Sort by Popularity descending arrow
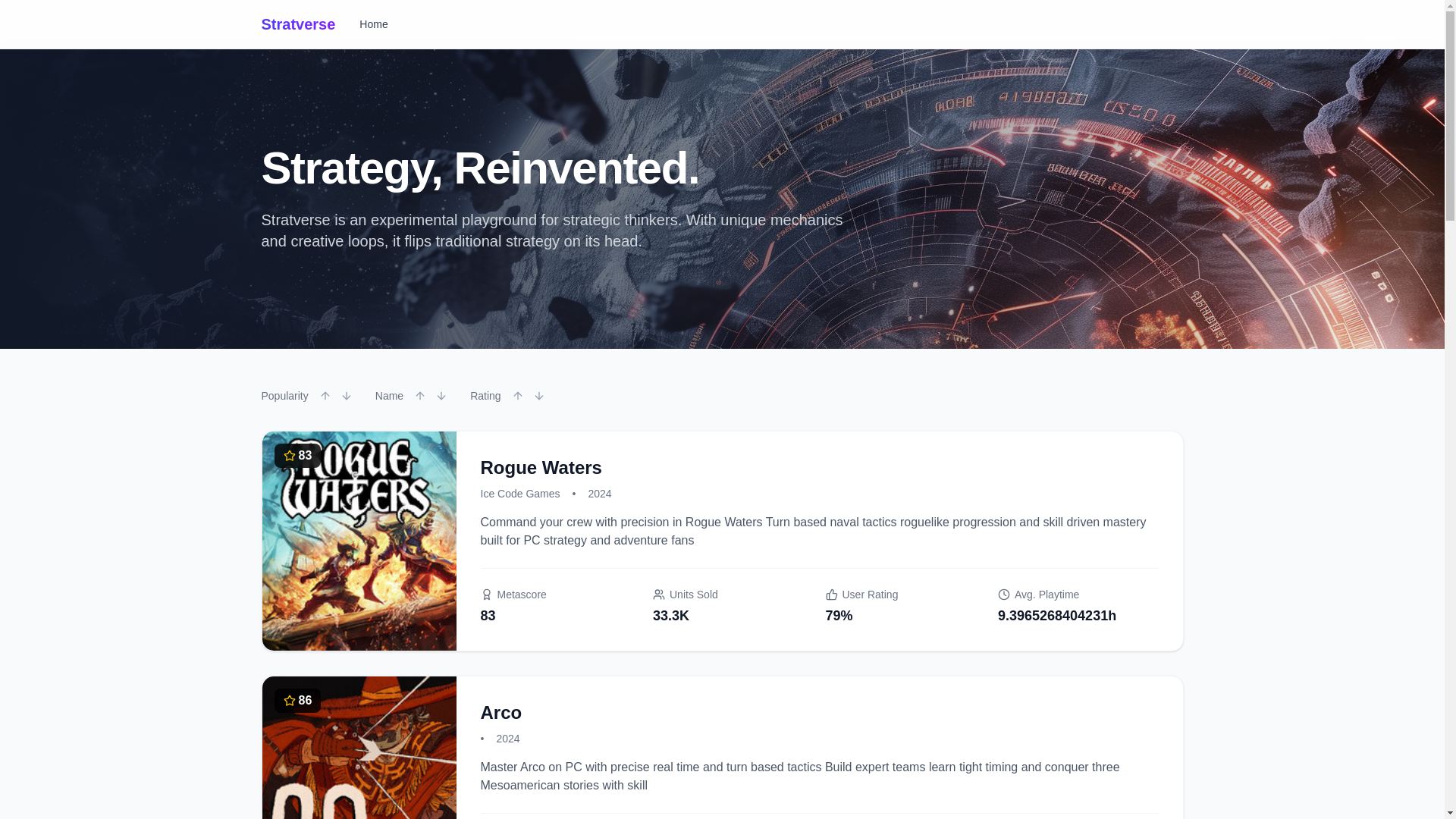Image resolution: width=1456 pixels, height=819 pixels. (x=347, y=396)
